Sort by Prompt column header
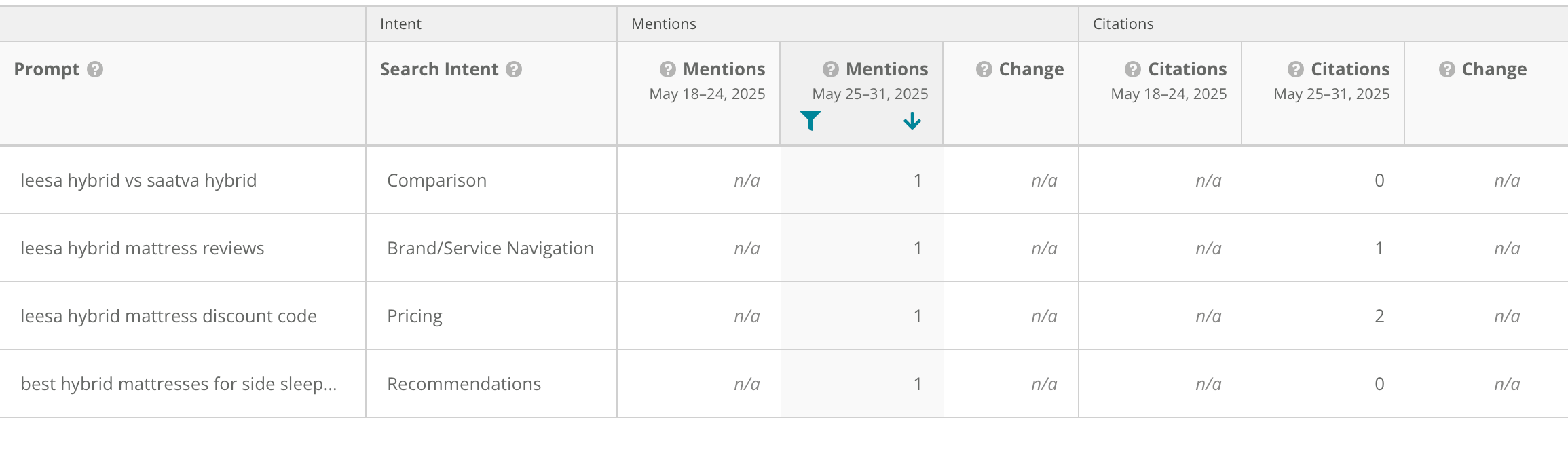 point(46,69)
